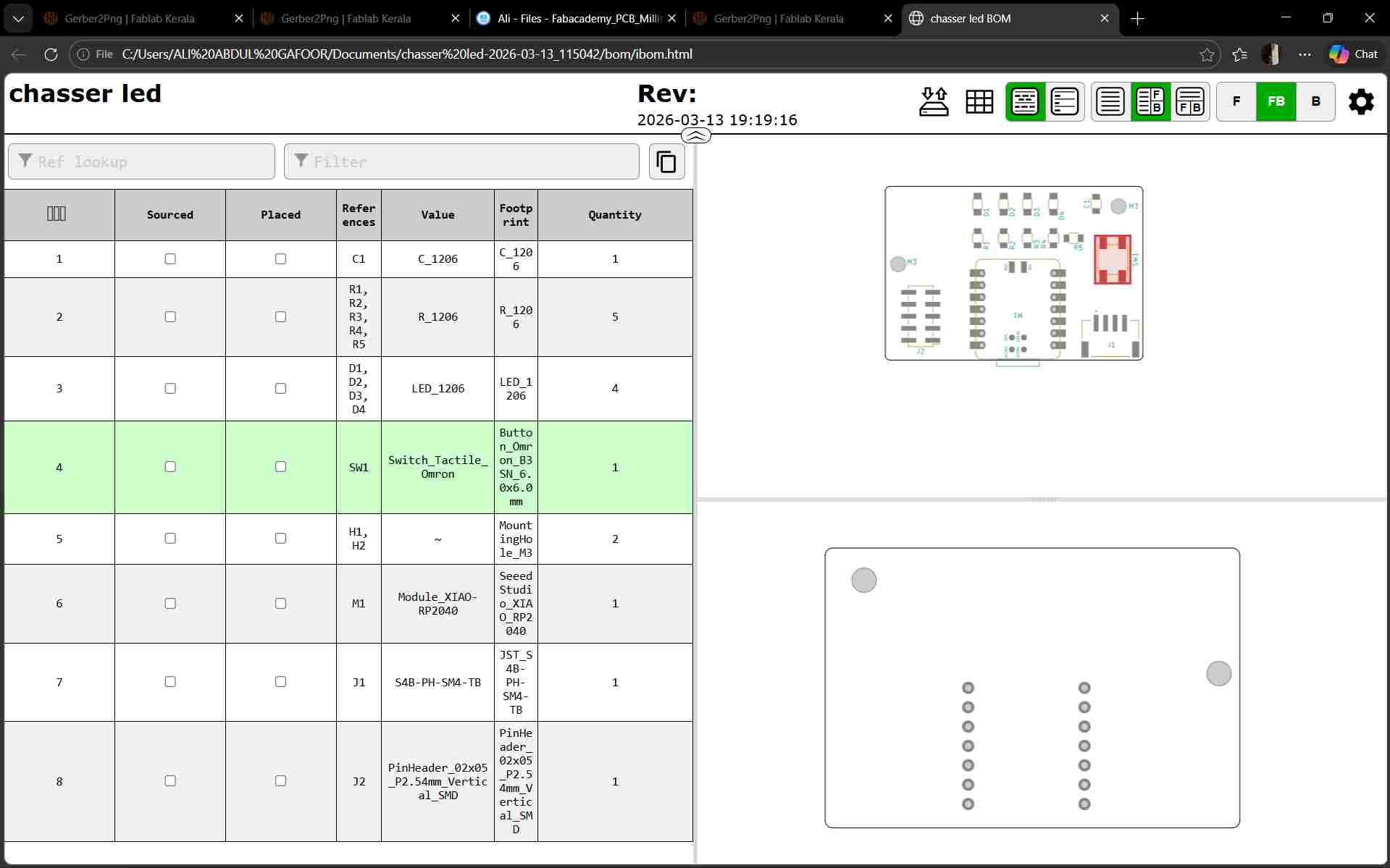Viewport: 1390px width, 868px height.
Task: Open the browser favorites list
Action: 1240,54
